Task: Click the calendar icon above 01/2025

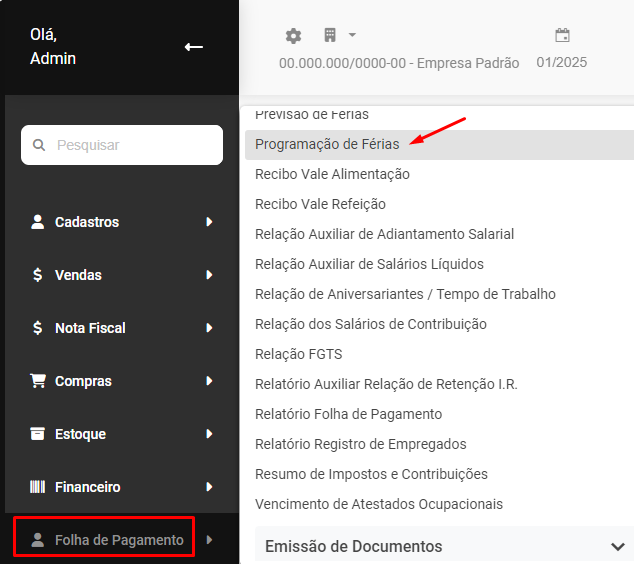Action: [562, 36]
